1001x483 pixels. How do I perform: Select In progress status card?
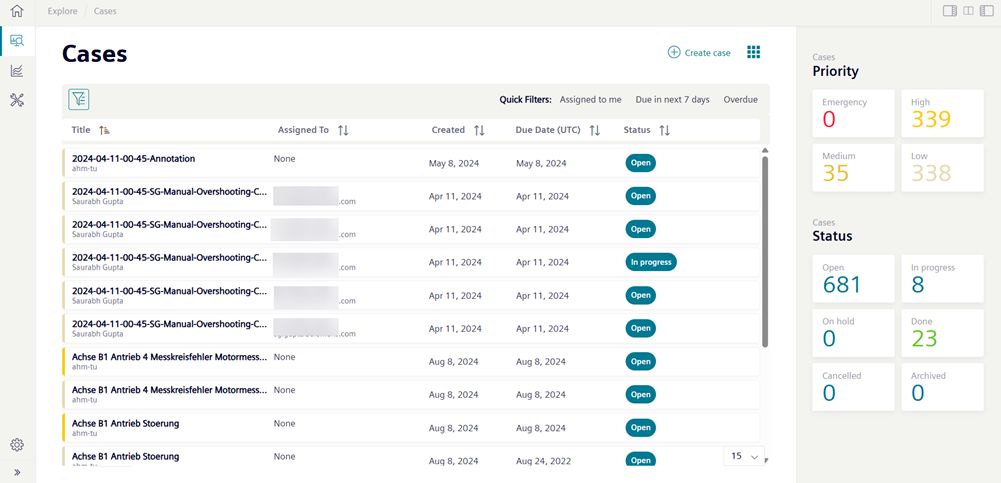[942, 279]
